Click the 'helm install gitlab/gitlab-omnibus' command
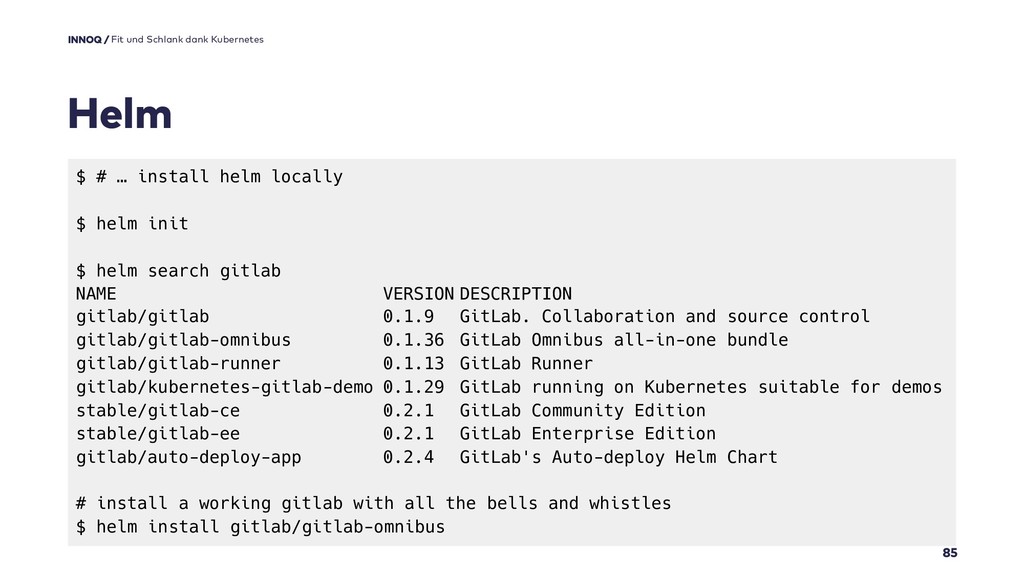The image size is (1024, 576). point(261,527)
